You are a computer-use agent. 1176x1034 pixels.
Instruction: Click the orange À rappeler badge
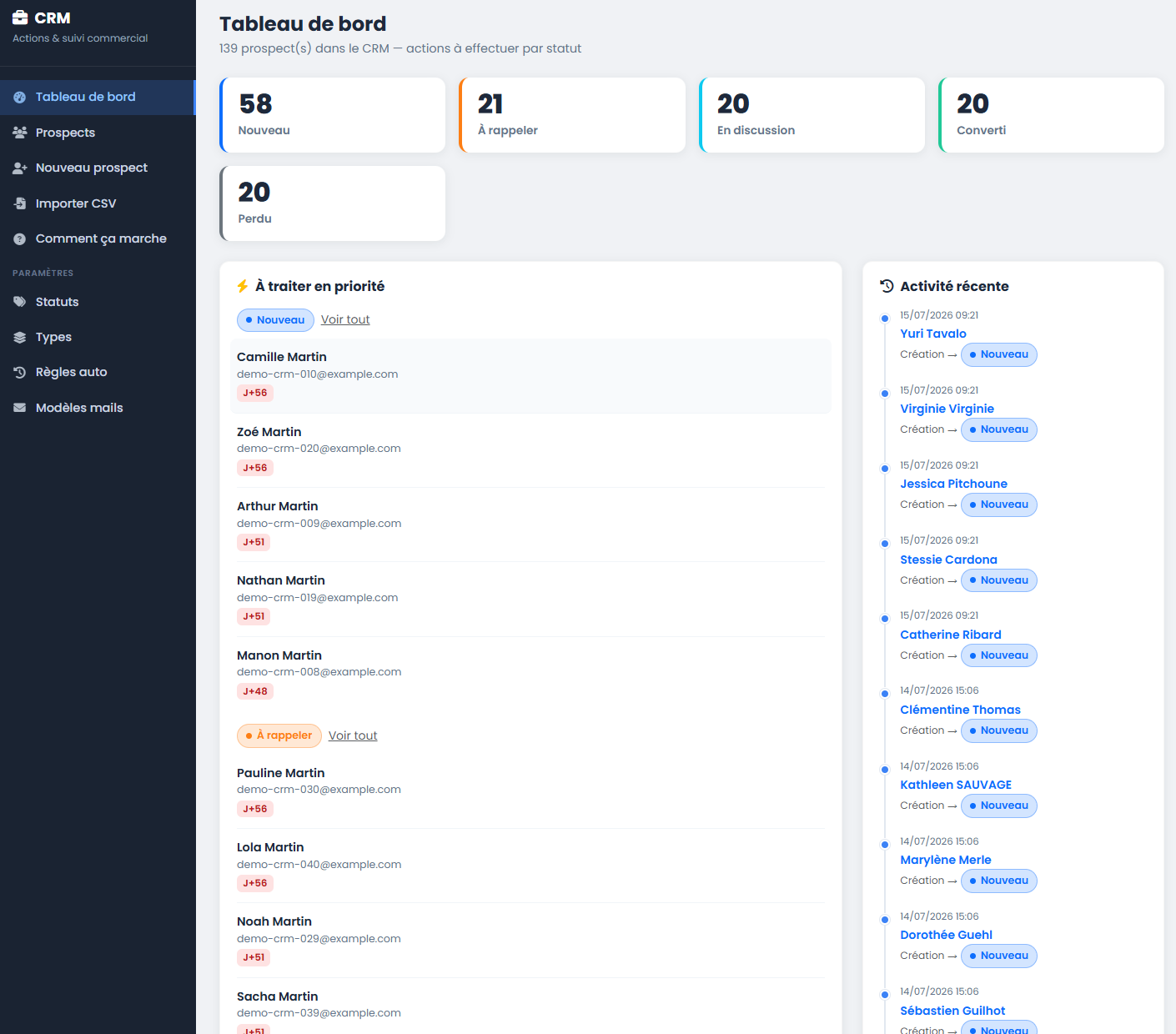[x=279, y=735]
